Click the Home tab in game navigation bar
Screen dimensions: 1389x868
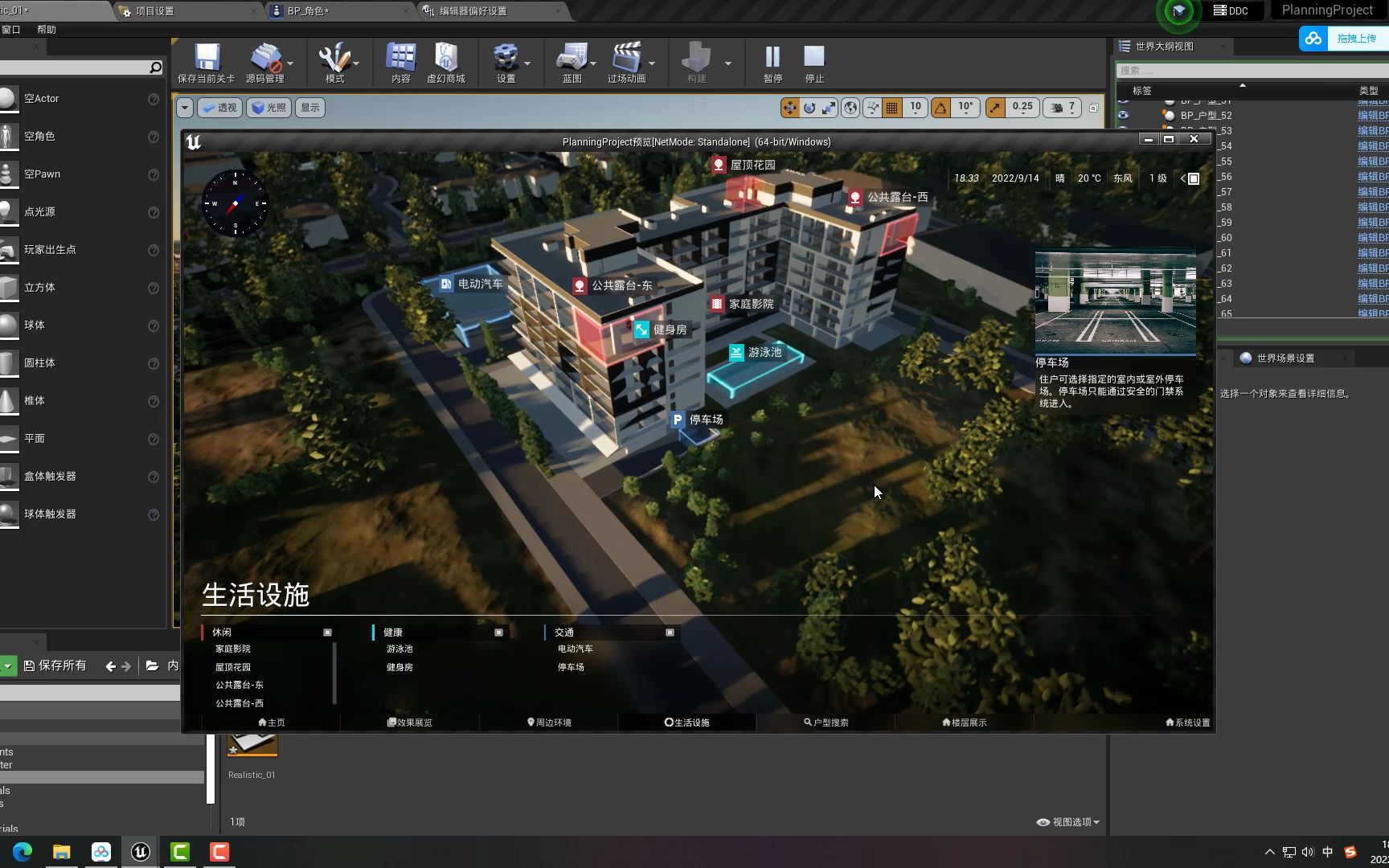271,723
